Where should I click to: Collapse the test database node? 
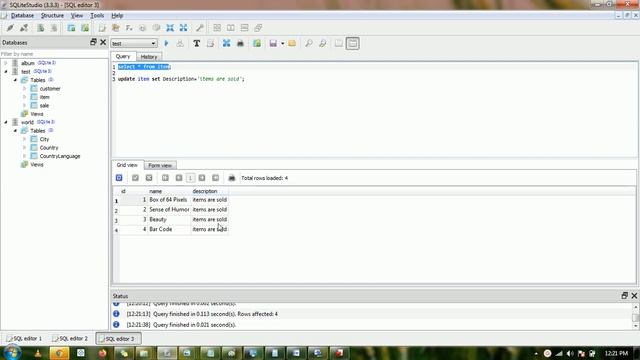point(6,71)
